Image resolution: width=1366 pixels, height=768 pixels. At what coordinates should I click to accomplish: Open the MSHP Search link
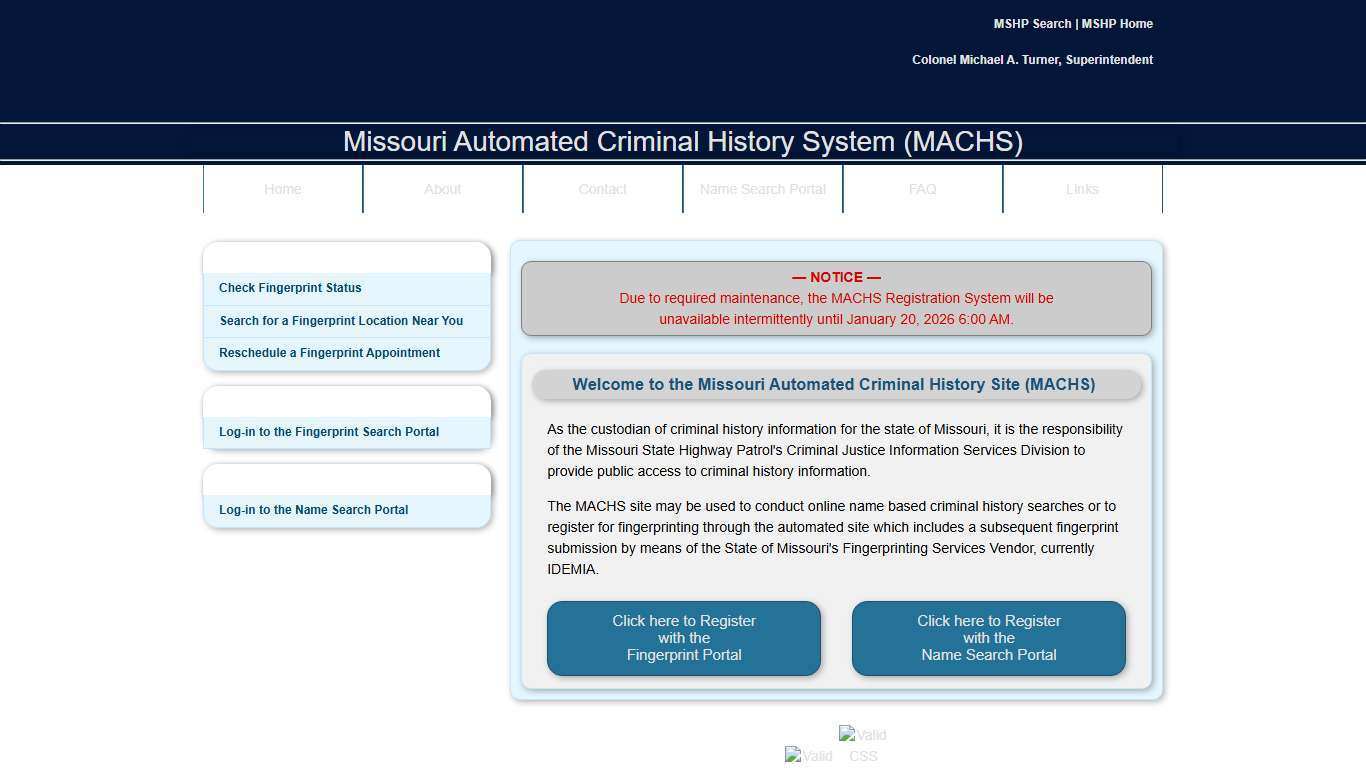pos(1030,23)
